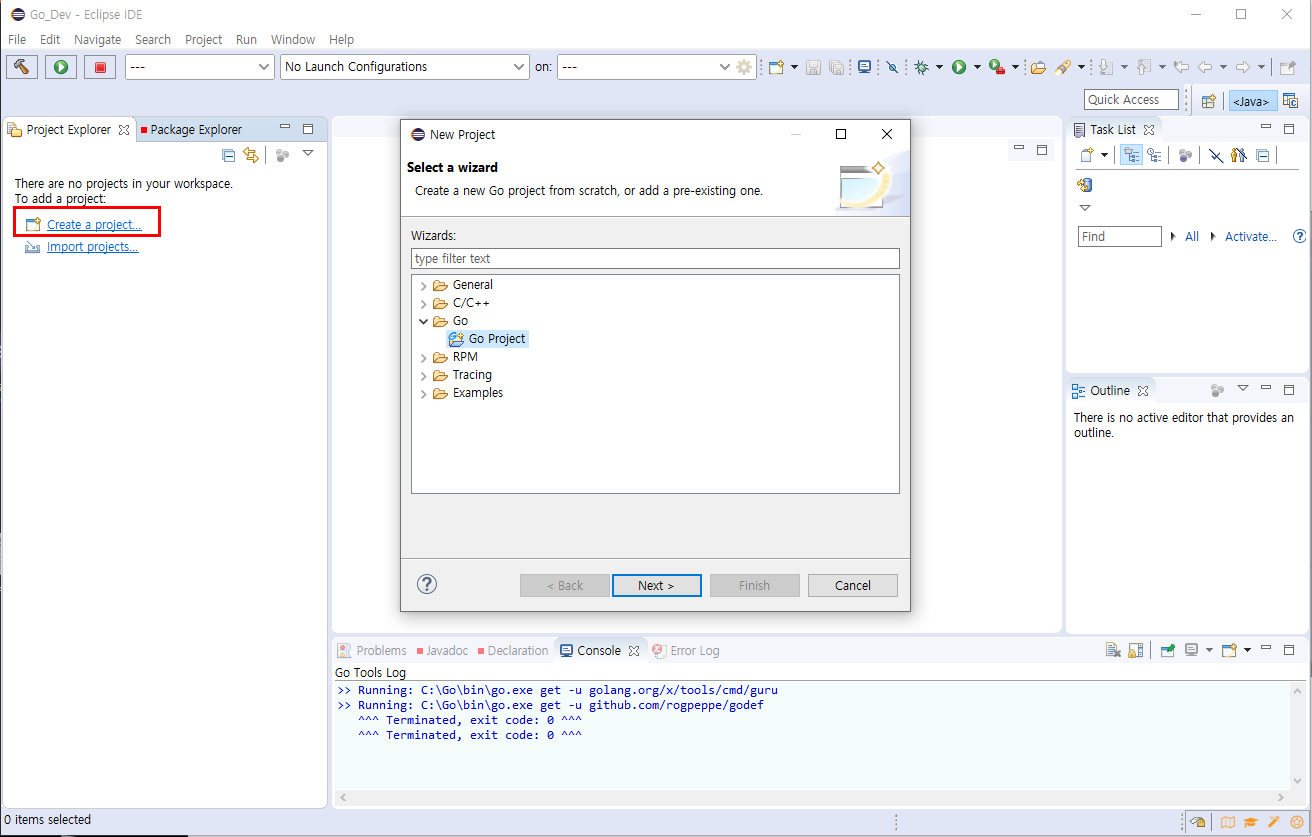Viewport: 1312px width, 837px height.
Task: Click the star icon in status bar
Action: 1297,822
